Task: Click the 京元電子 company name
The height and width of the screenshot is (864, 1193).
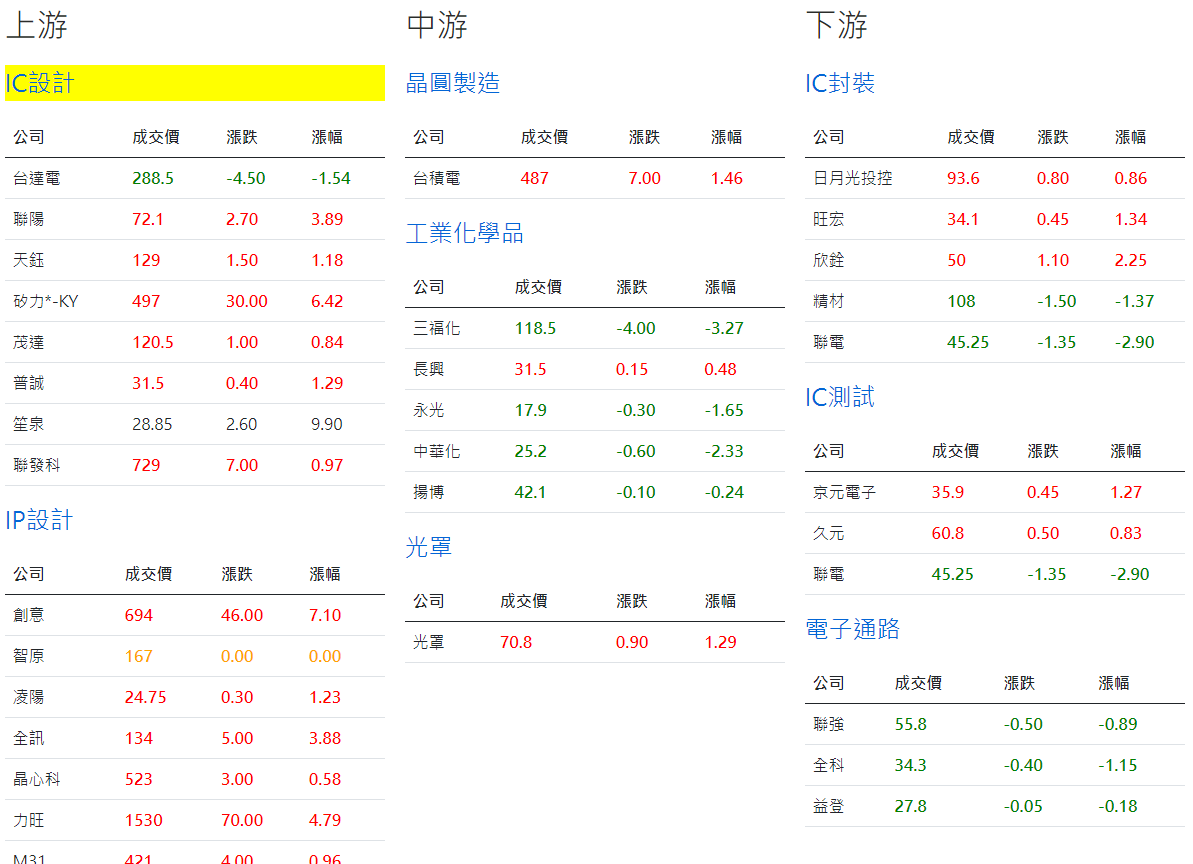Action: pyautogui.click(x=845, y=492)
